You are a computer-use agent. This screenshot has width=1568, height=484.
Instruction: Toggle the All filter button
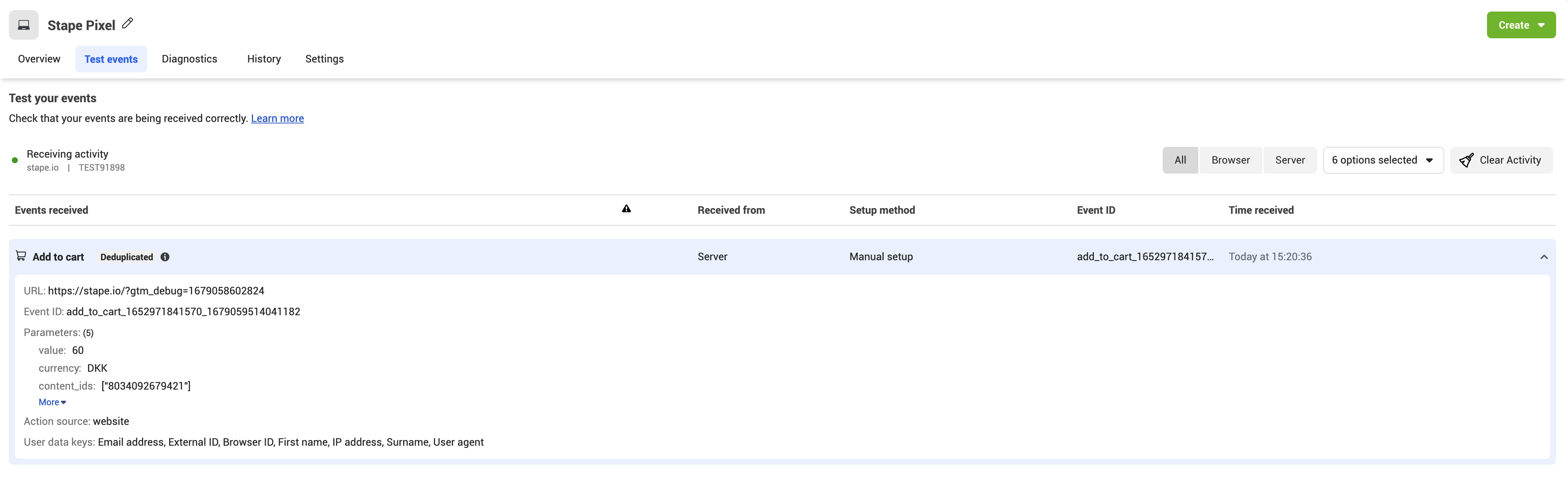tap(1180, 160)
